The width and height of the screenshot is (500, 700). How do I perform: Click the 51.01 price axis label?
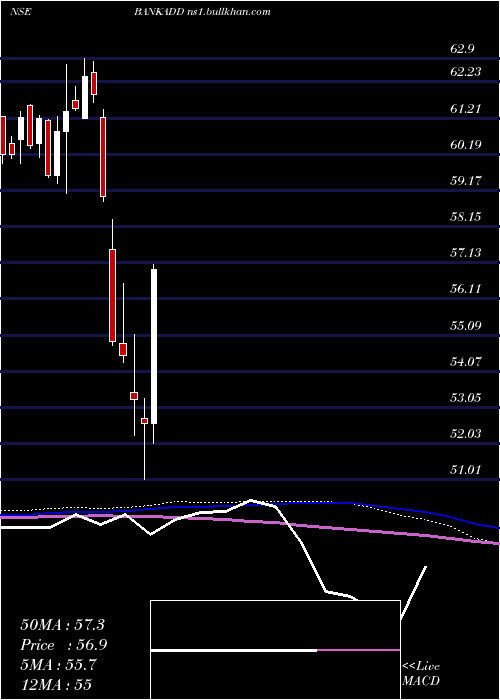466,470
